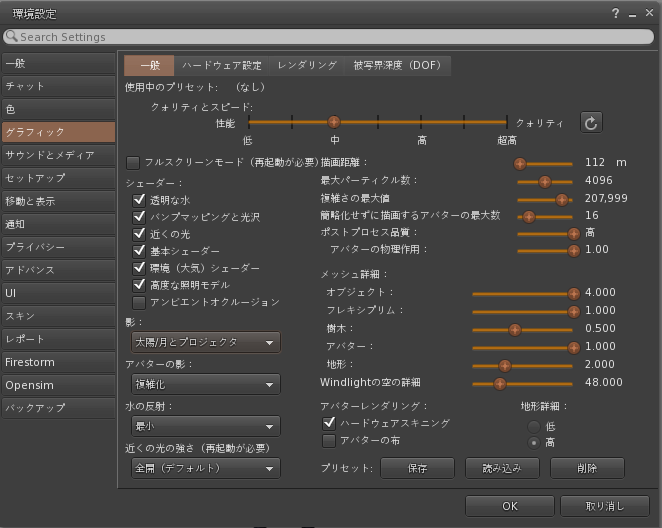Disable 透明な水 shader checkbox
This screenshot has height=528, width=662.
coord(139,200)
